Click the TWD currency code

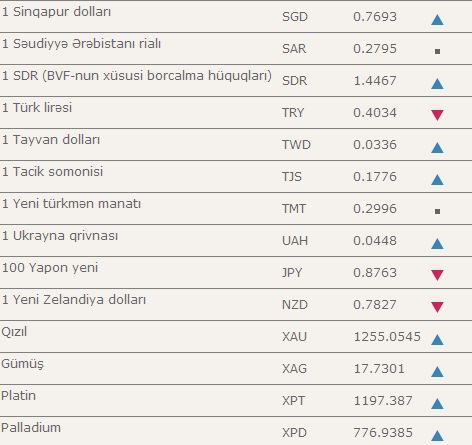point(296,145)
